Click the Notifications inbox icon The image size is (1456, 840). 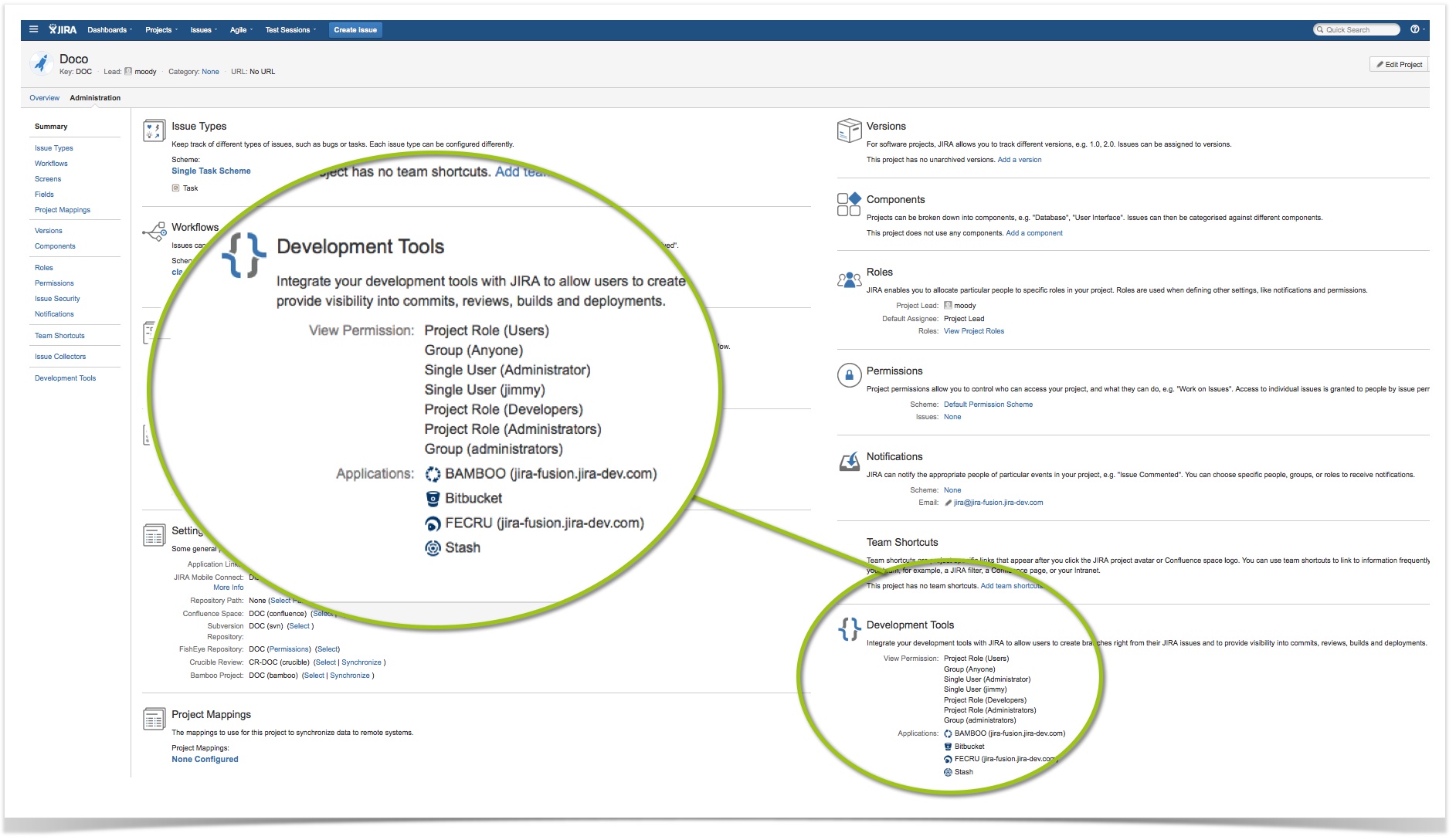tap(849, 462)
